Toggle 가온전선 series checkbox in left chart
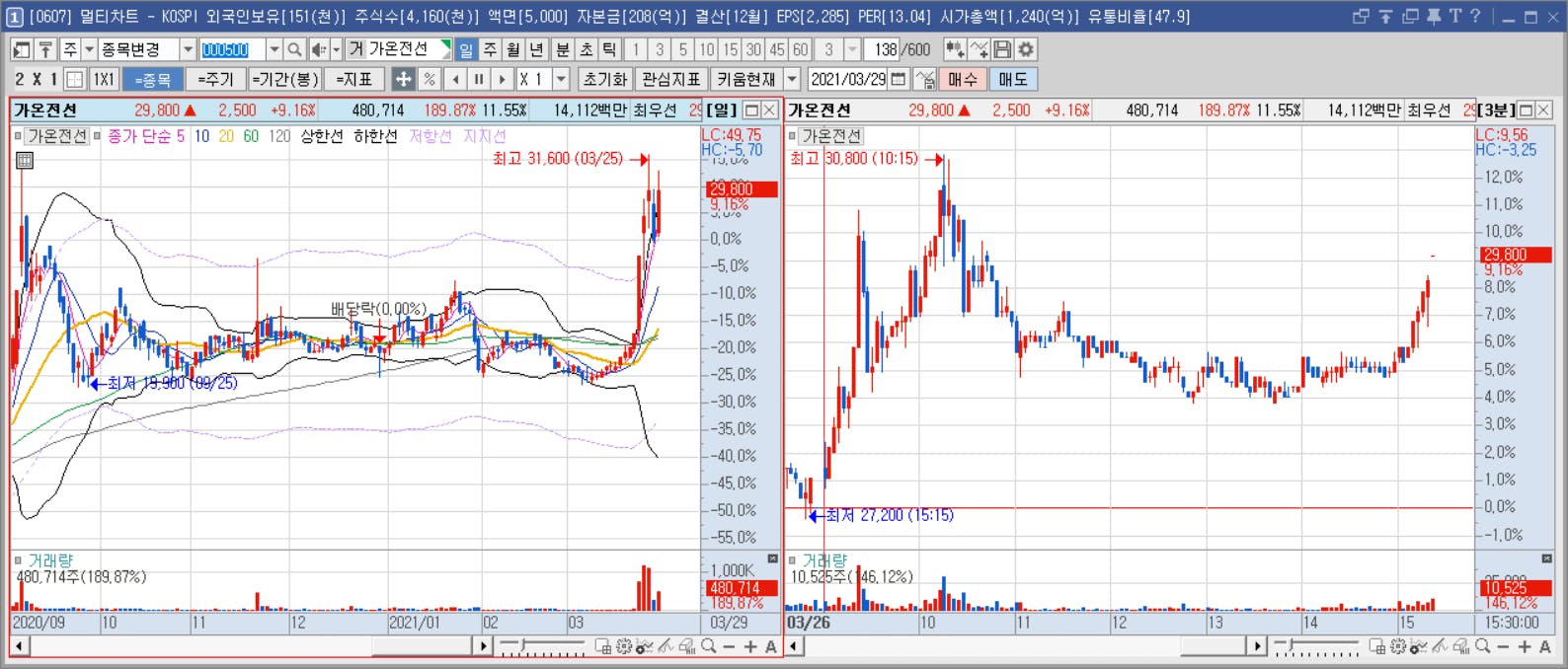The image size is (1568, 669). [x=18, y=136]
